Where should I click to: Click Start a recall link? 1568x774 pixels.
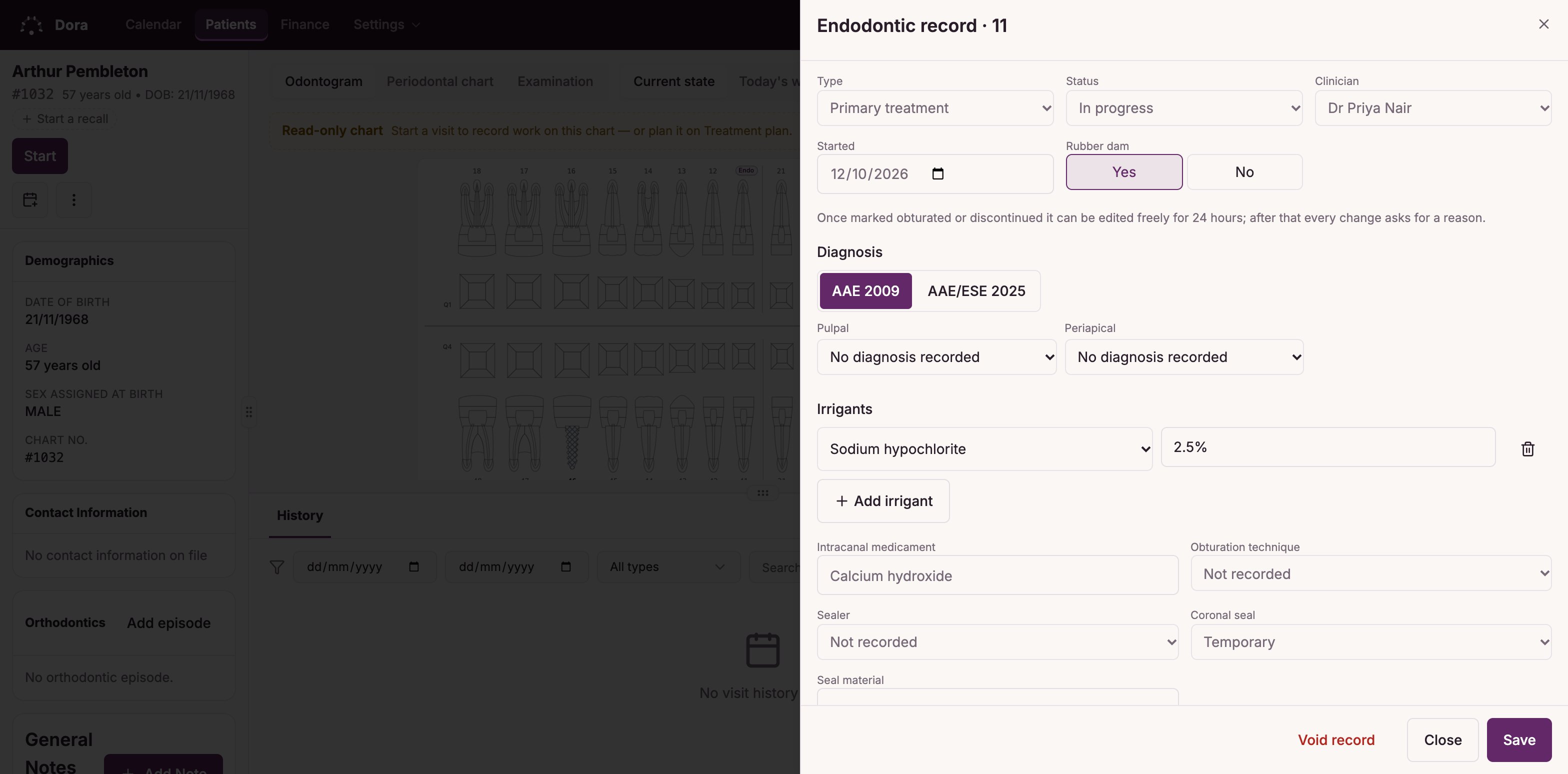pos(65,118)
